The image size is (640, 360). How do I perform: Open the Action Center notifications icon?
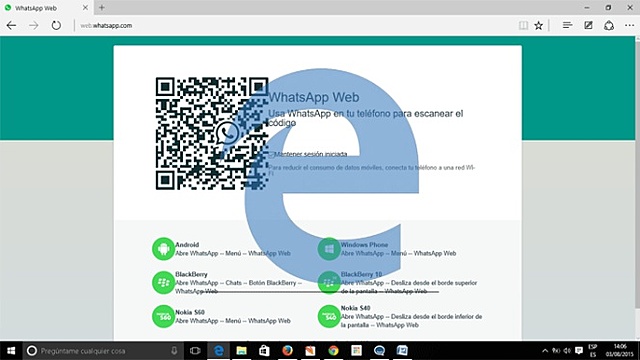coord(579,351)
